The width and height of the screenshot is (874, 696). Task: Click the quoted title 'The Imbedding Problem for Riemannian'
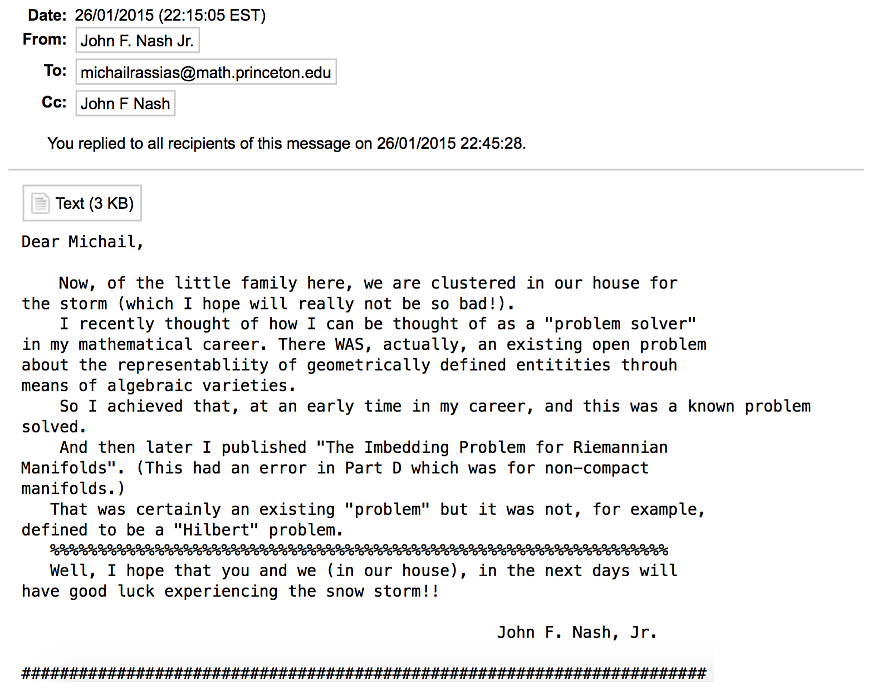click(x=491, y=447)
